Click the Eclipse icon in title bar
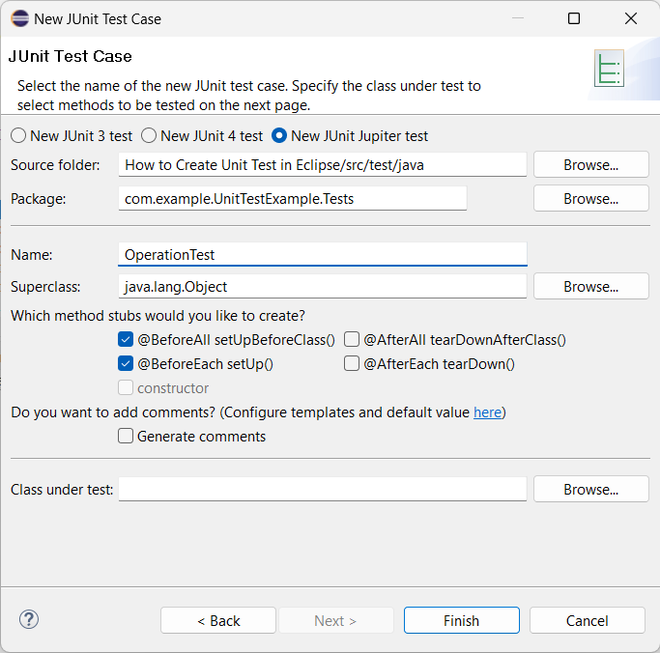 pyautogui.click(x=19, y=19)
